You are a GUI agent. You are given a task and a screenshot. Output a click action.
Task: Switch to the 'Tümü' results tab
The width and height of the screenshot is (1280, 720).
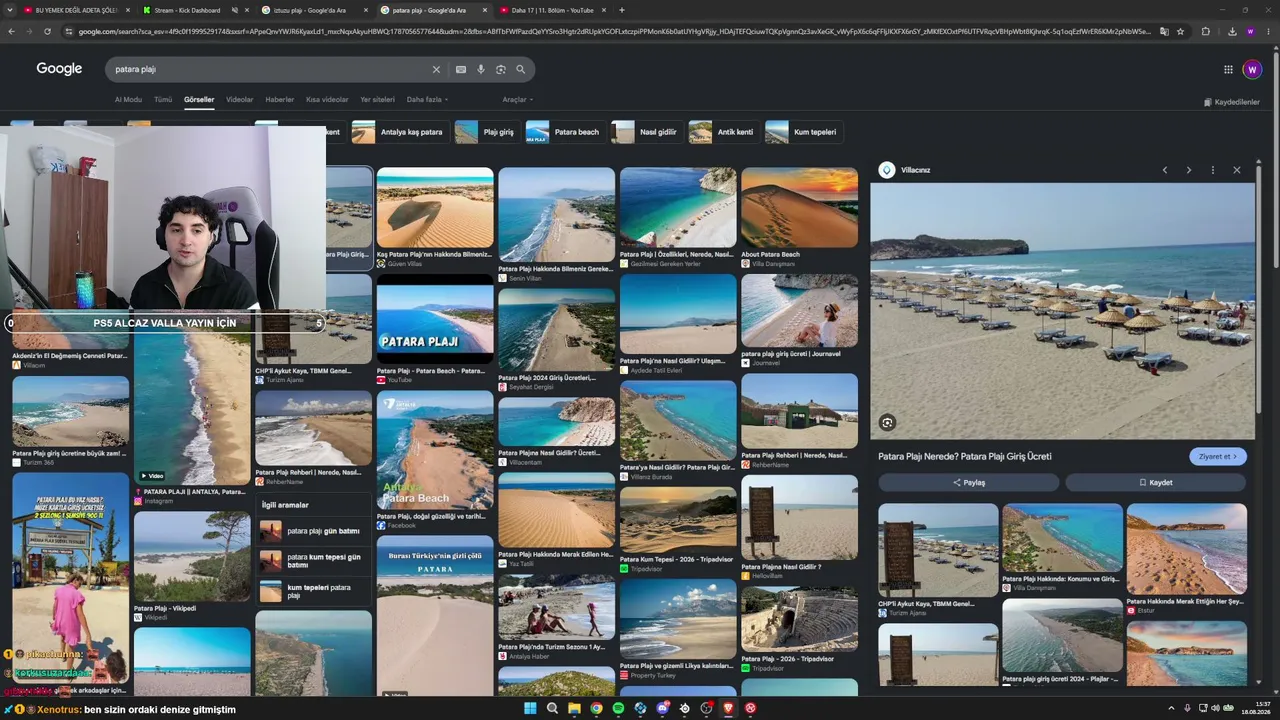pos(163,100)
